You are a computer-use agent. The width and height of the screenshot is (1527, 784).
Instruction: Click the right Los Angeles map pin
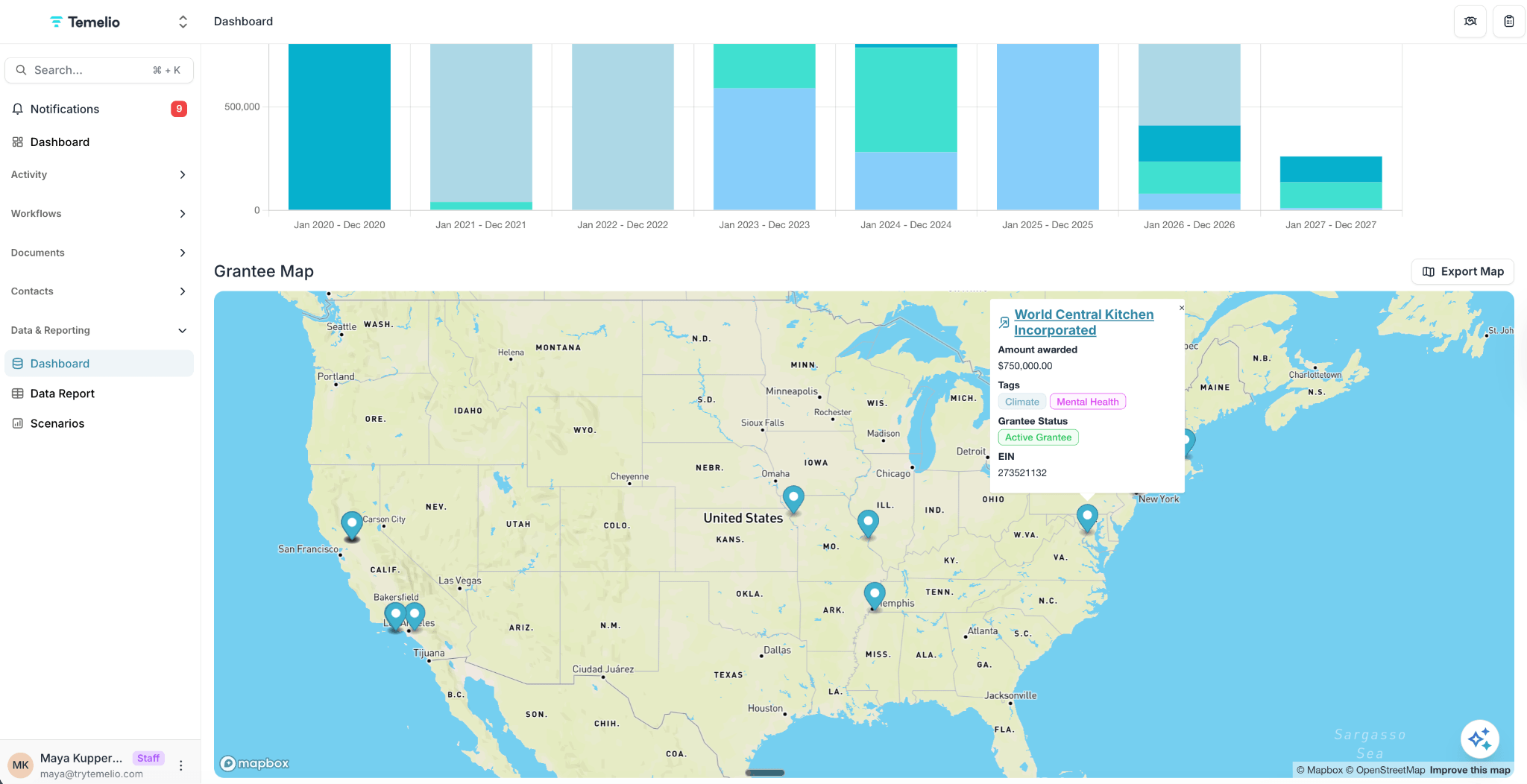pyautogui.click(x=415, y=616)
